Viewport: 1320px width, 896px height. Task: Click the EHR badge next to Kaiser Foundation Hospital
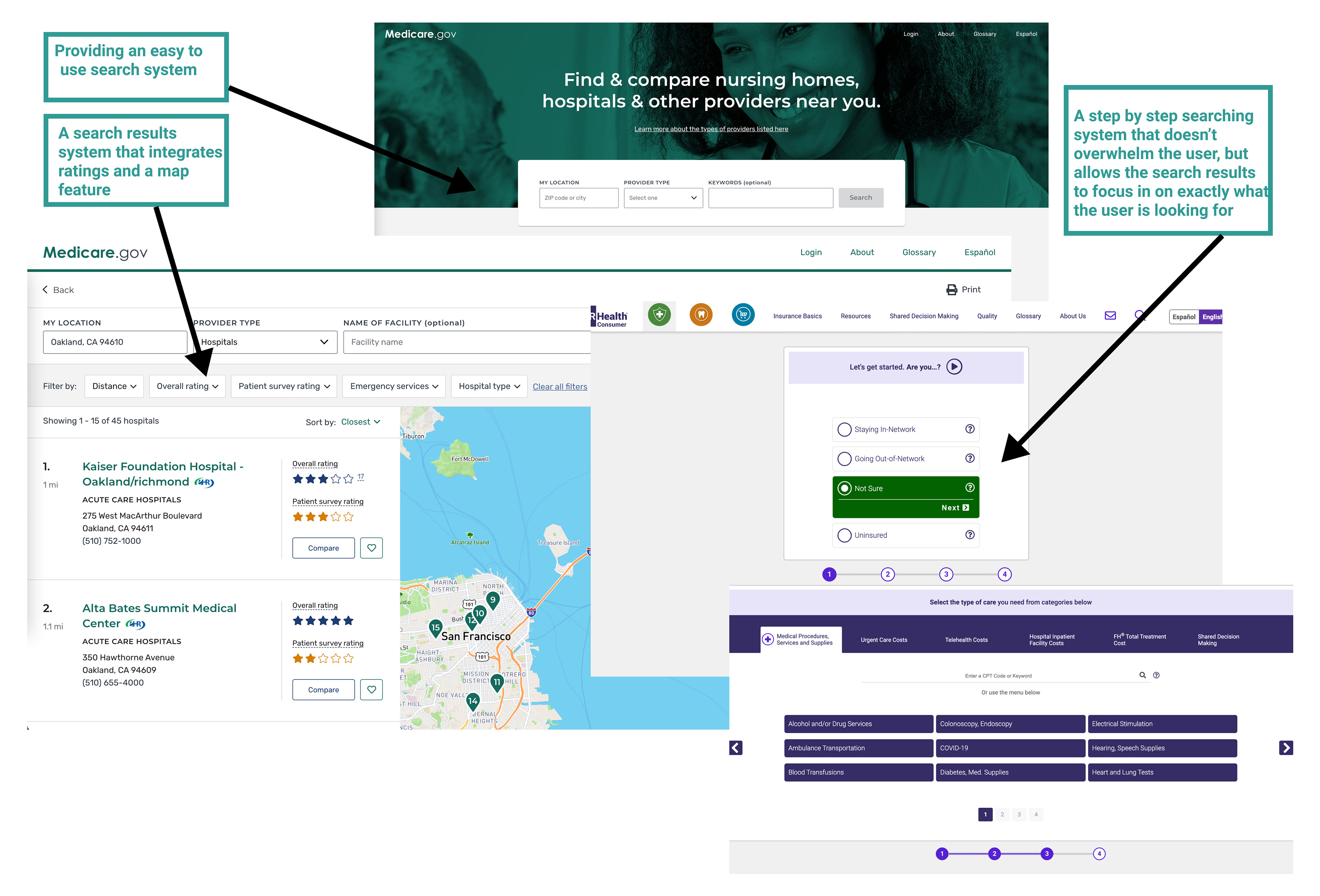(204, 483)
